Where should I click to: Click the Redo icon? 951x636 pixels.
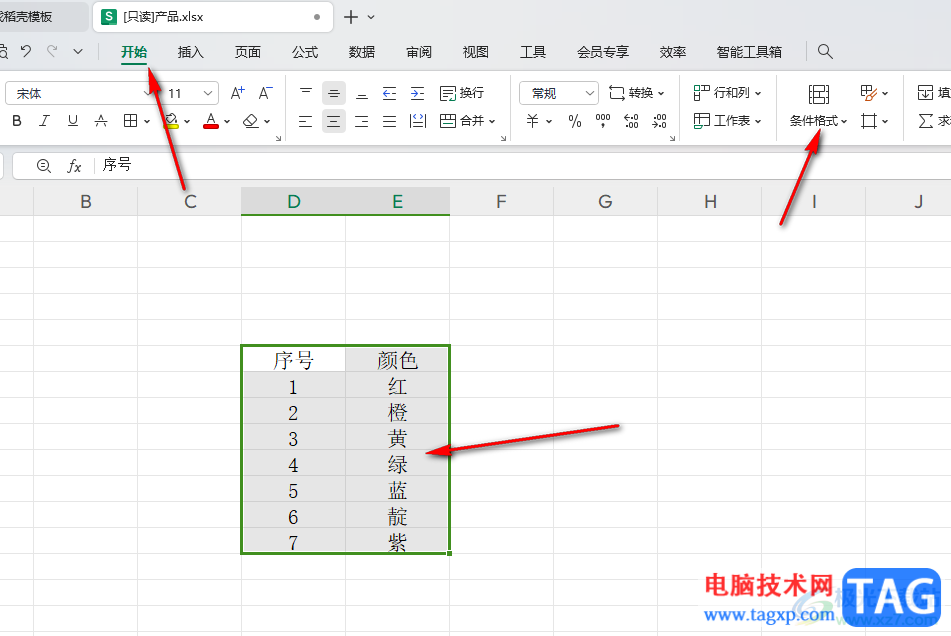(x=52, y=52)
